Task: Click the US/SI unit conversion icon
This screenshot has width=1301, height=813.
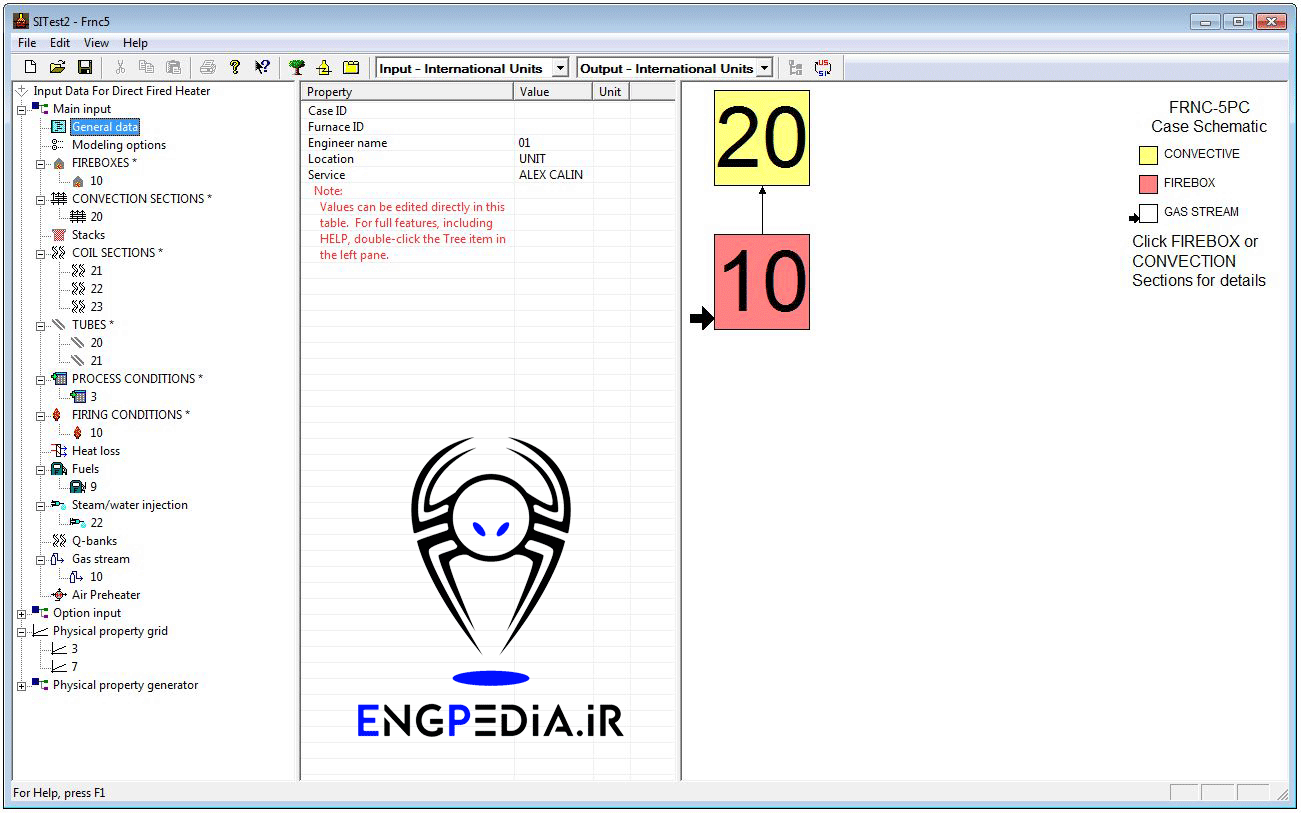Action: [x=823, y=67]
